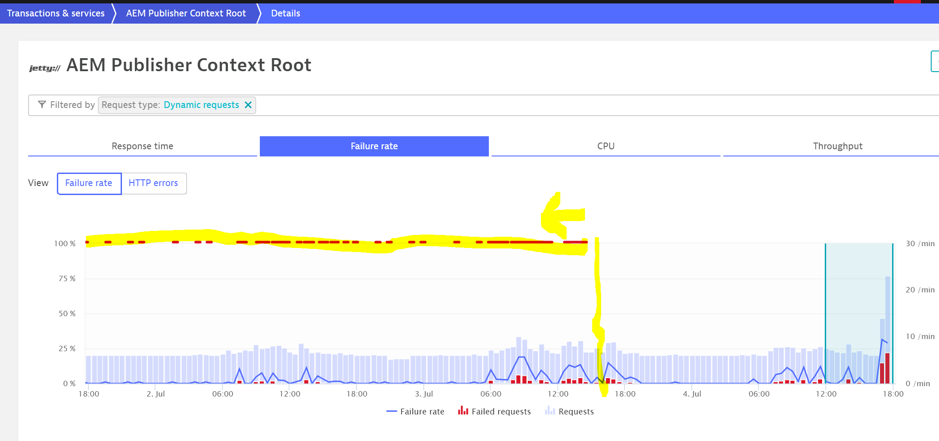Click the 2. Jul date axis label
Viewport: 939px width, 441px height.
tap(156, 394)
